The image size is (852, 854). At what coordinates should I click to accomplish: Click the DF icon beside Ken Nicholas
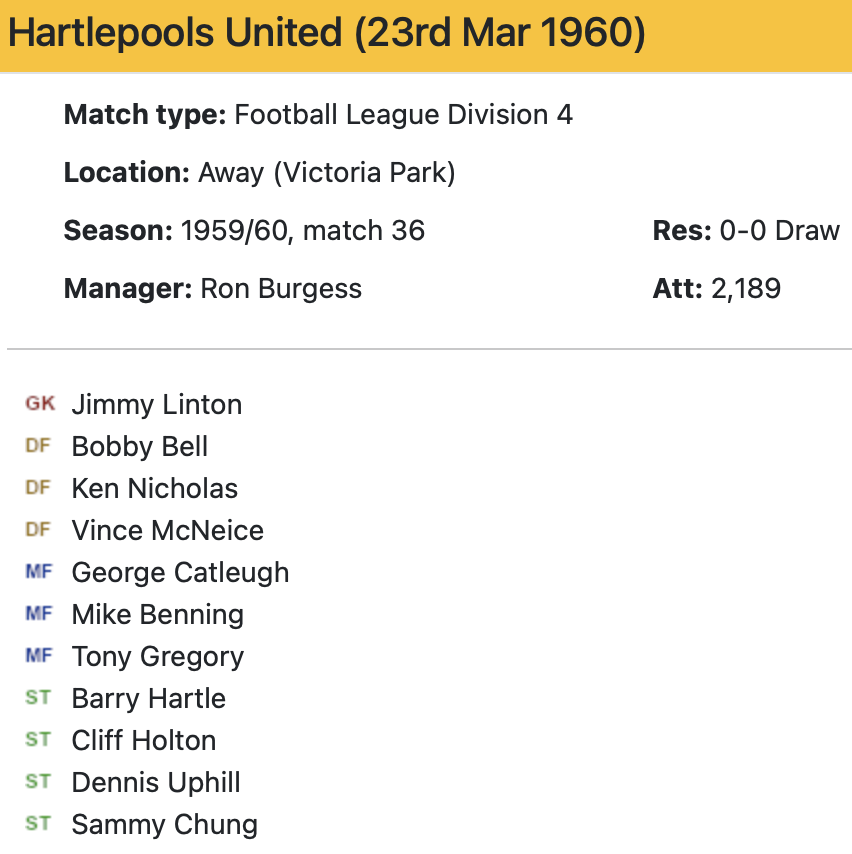(38, 488)
